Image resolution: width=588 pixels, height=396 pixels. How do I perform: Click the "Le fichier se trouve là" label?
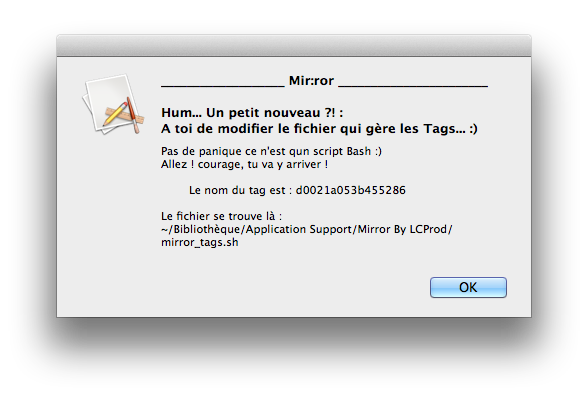221,216
